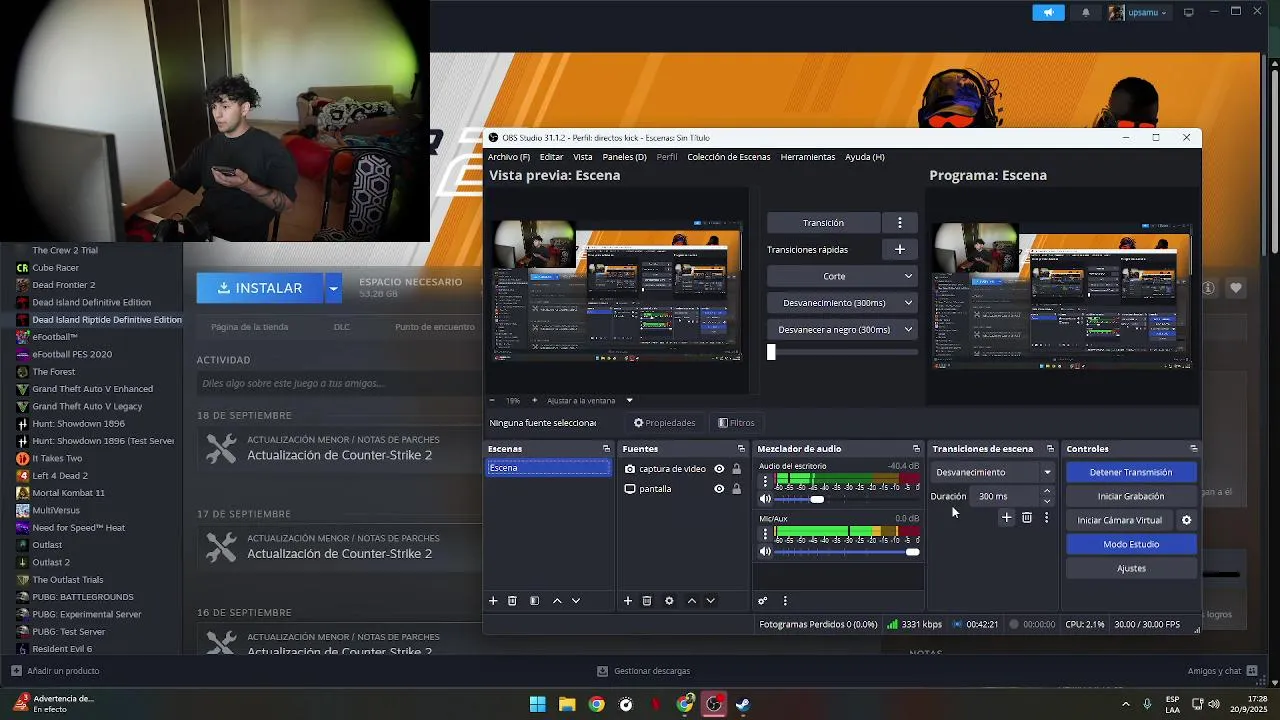
Task: Open OBS Ajustes settings button
Action: (1131, 568)
